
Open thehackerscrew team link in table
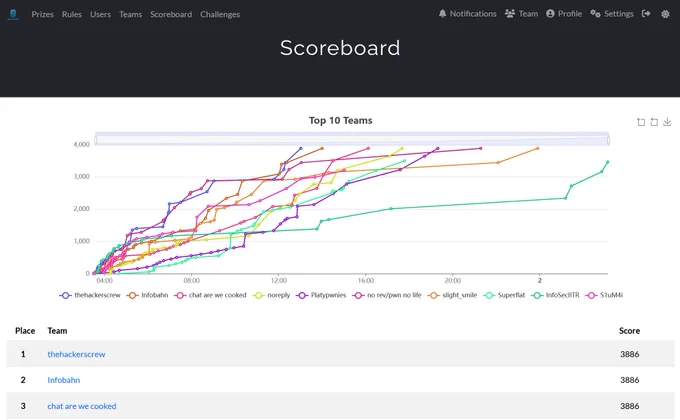click(x=76, y=354)
